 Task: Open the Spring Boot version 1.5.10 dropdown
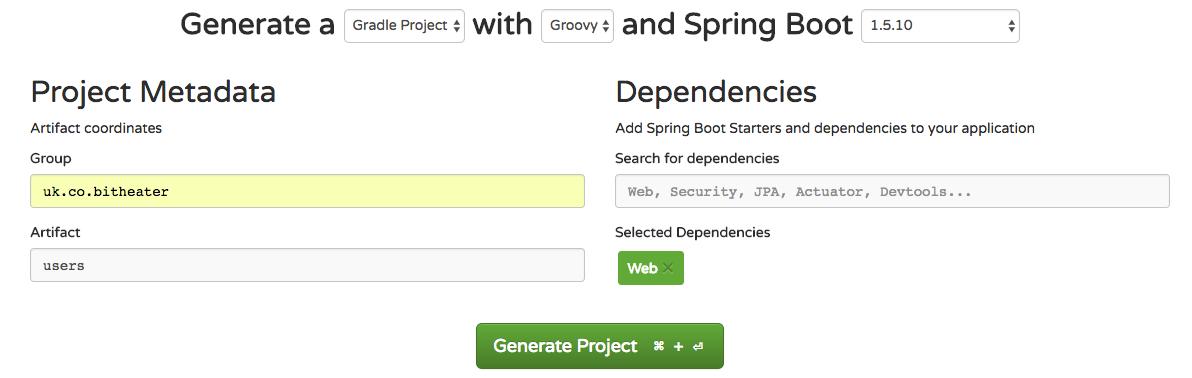(x=940, y=26)
